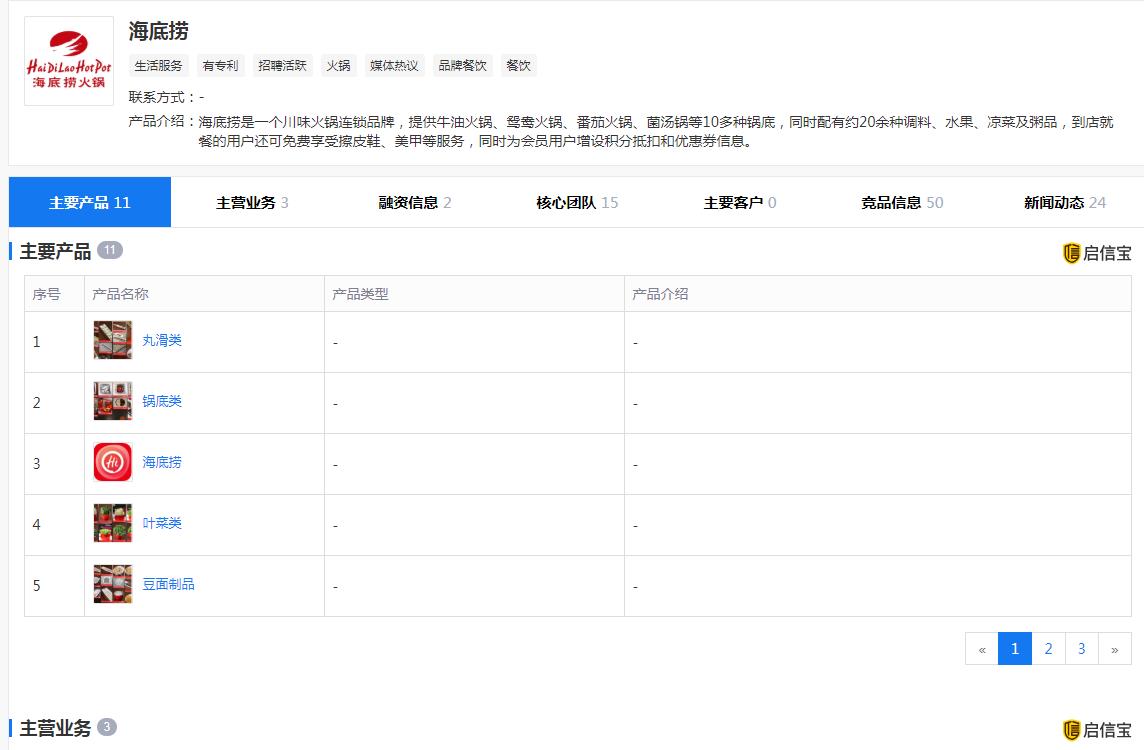Click the 主要产品 section heading

pos(55,252)
